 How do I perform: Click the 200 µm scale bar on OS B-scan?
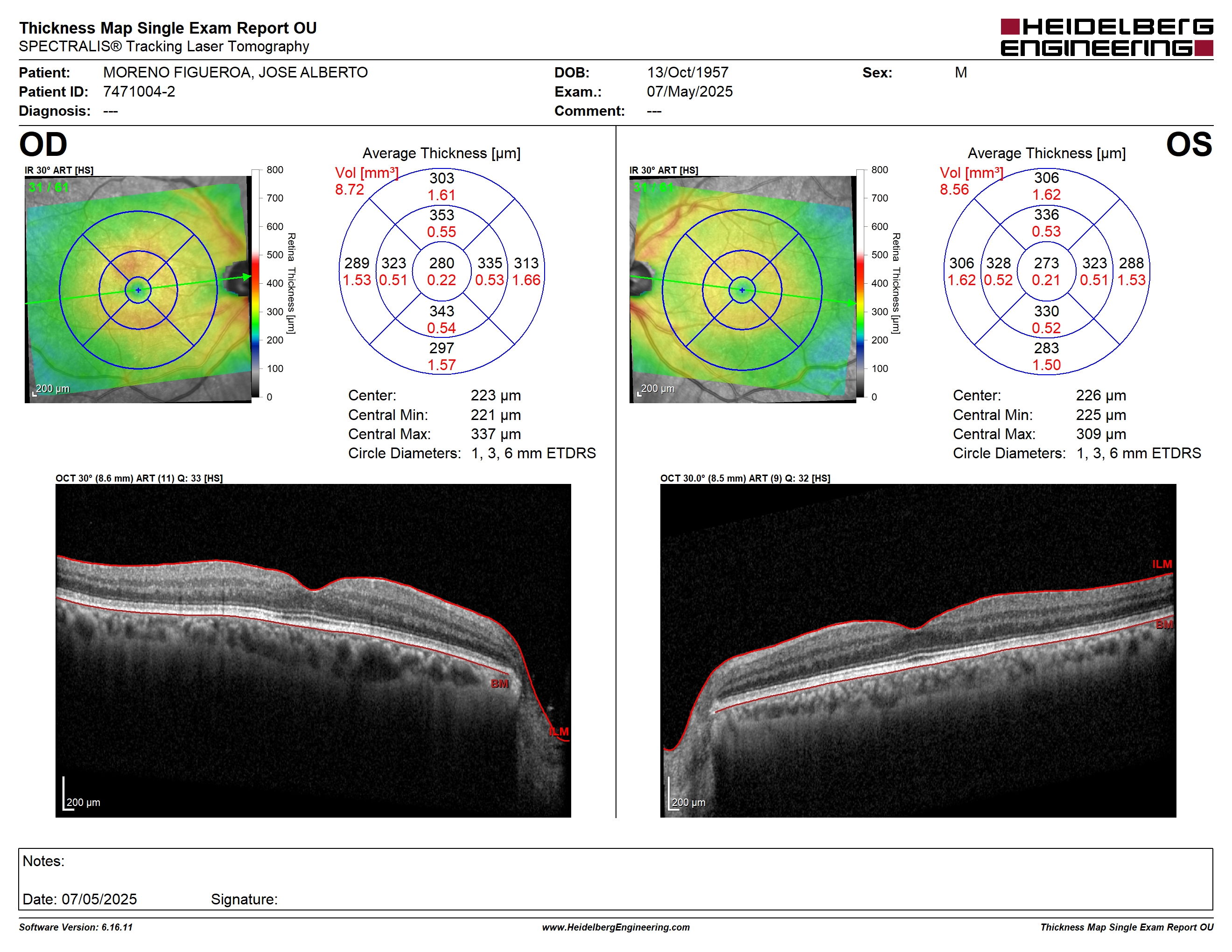[x=686, y=794]
